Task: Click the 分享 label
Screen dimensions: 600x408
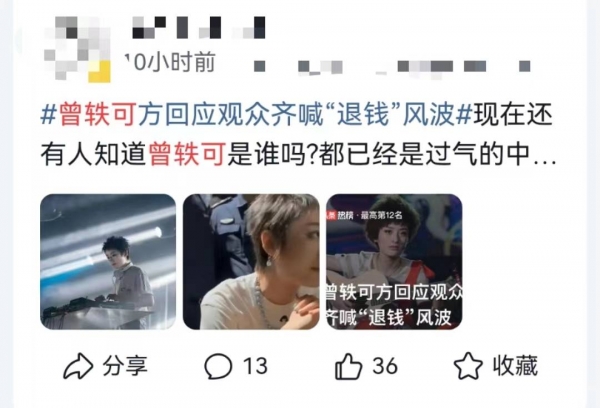Action: 125,366
